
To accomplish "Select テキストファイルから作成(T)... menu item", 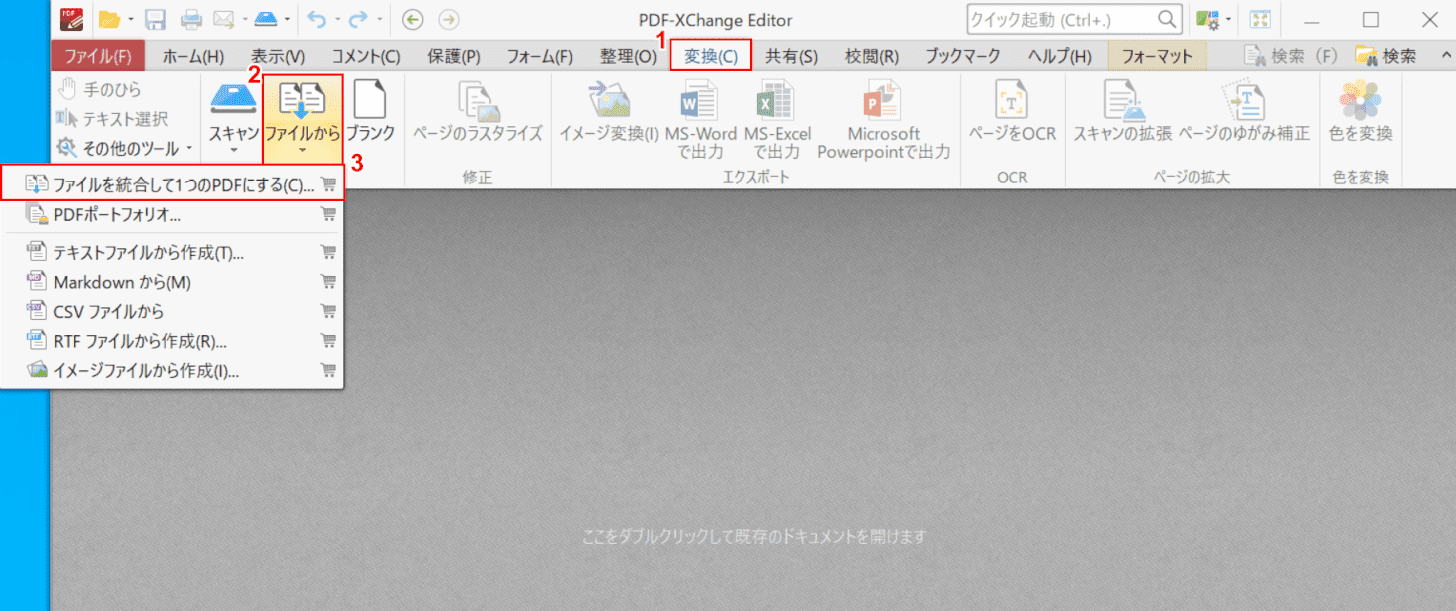I will pyautogui.click(x=173, y=253).
